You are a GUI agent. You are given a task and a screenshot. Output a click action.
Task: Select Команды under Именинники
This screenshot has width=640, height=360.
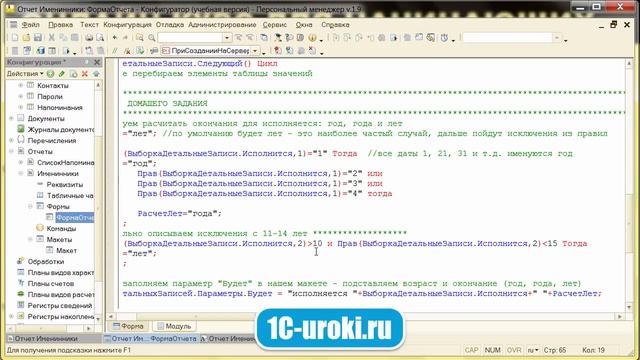click(61, 229)
